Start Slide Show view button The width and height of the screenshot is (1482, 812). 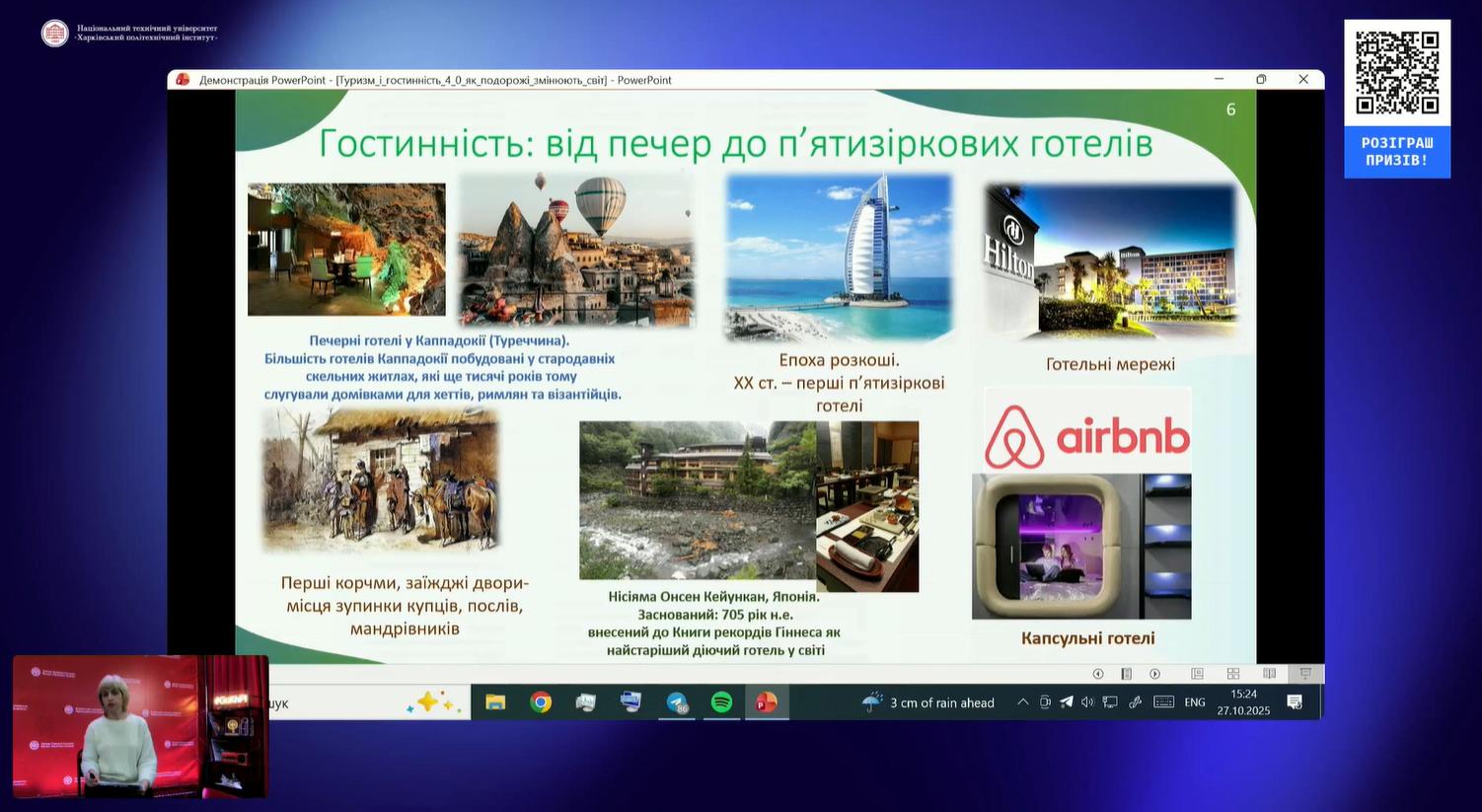tap(1305, 674)
